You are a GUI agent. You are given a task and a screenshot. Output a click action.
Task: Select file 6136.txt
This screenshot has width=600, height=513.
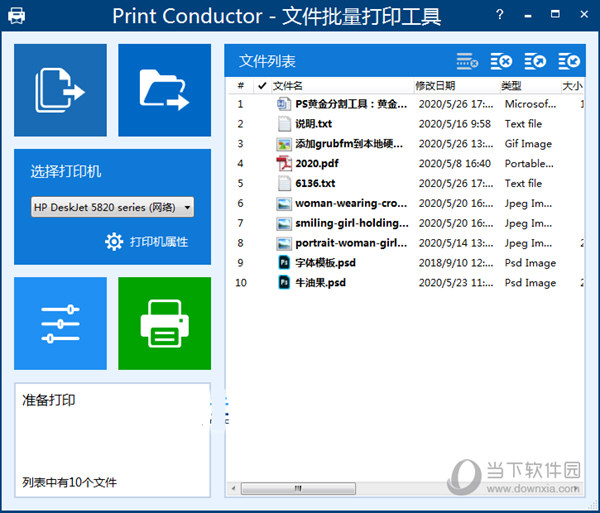click(x=315, y=184)
